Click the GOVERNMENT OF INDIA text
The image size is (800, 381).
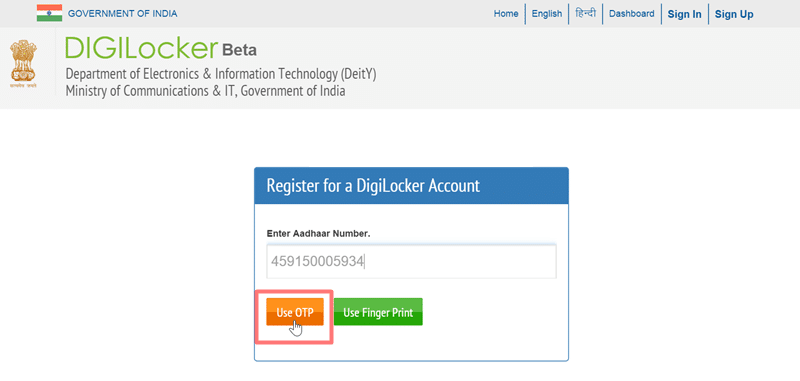122,14
